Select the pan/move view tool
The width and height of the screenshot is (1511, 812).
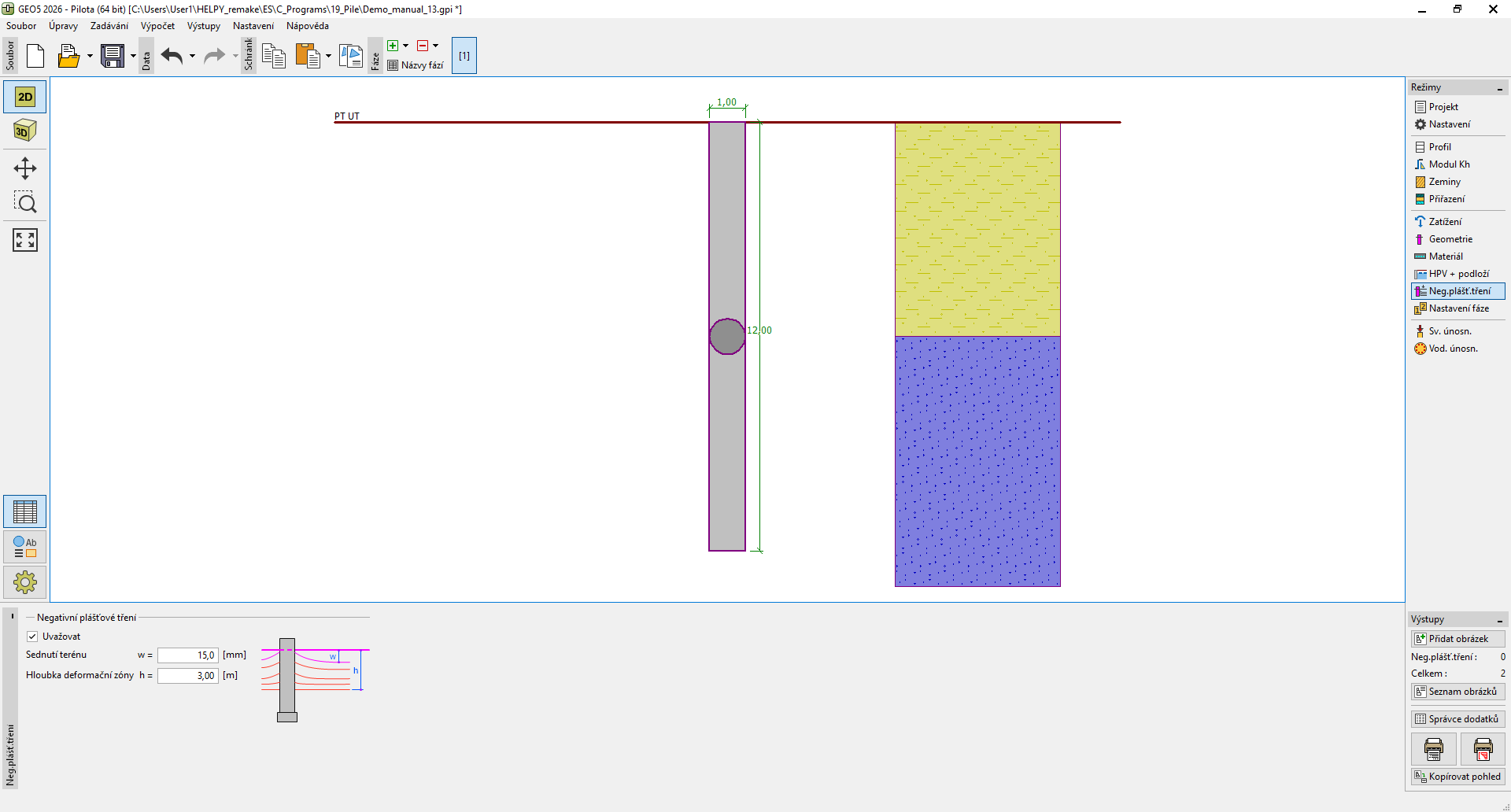coord(25,168)
